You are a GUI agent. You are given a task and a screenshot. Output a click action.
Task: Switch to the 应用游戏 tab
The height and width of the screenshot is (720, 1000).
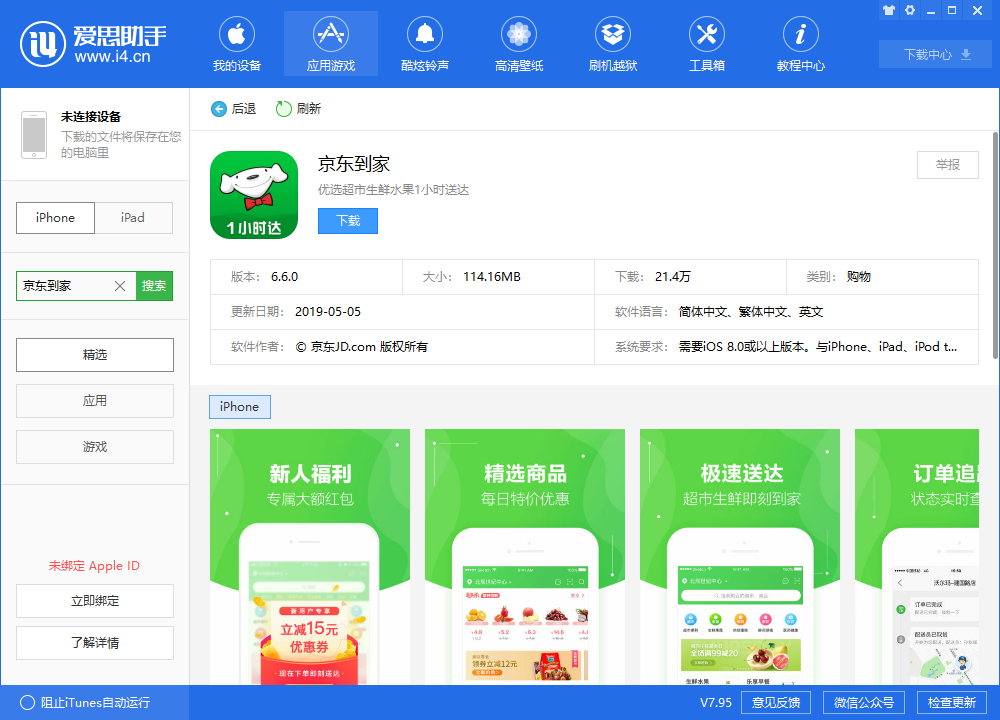point(330,43)
